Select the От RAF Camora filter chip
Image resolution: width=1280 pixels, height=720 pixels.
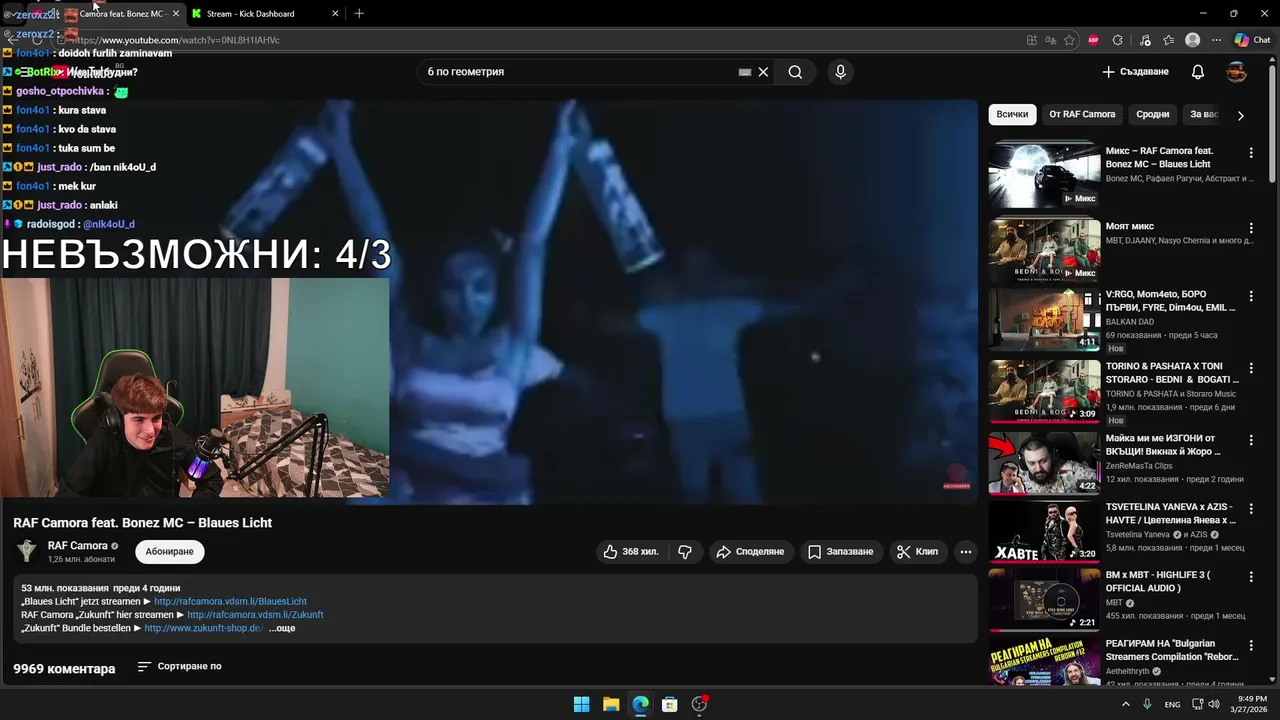click(1082, 114)
